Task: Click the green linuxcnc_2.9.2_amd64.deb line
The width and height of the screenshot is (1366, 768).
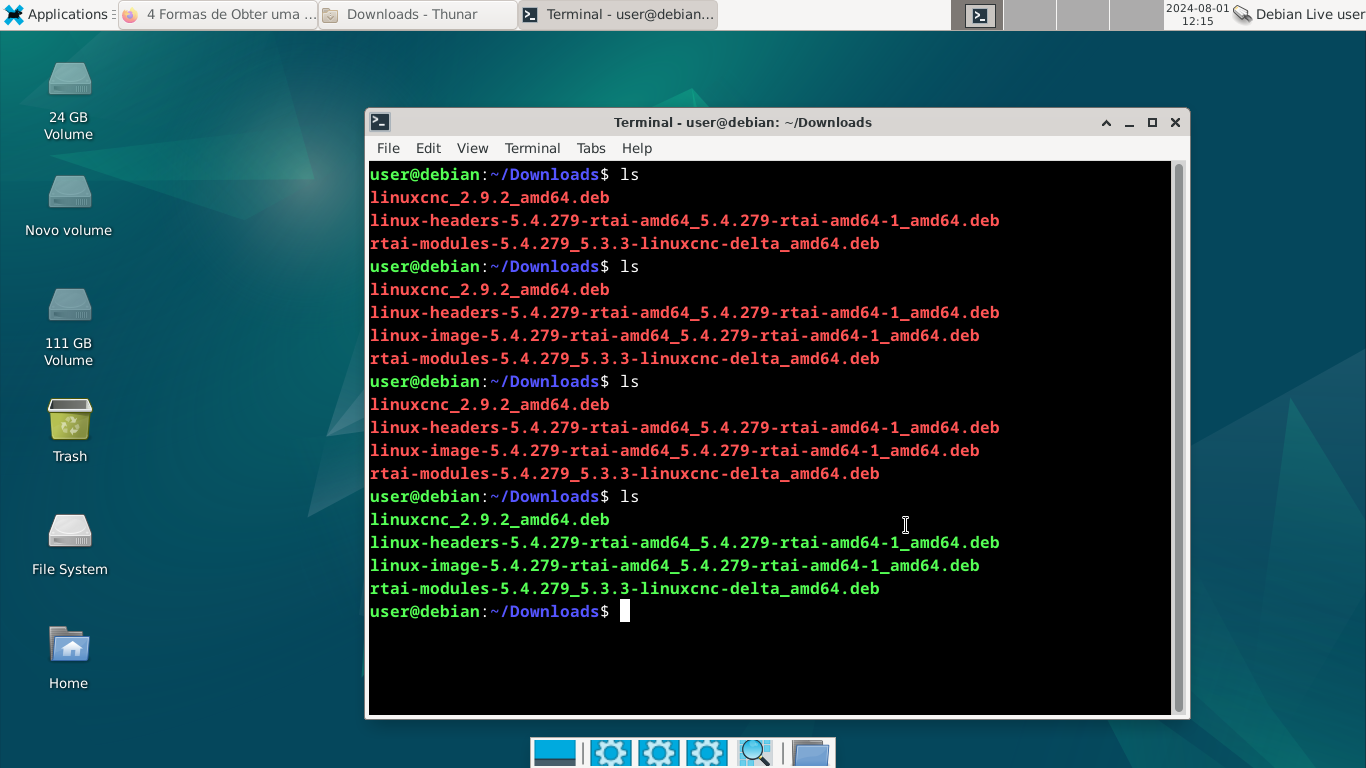Action: point(489,520)
